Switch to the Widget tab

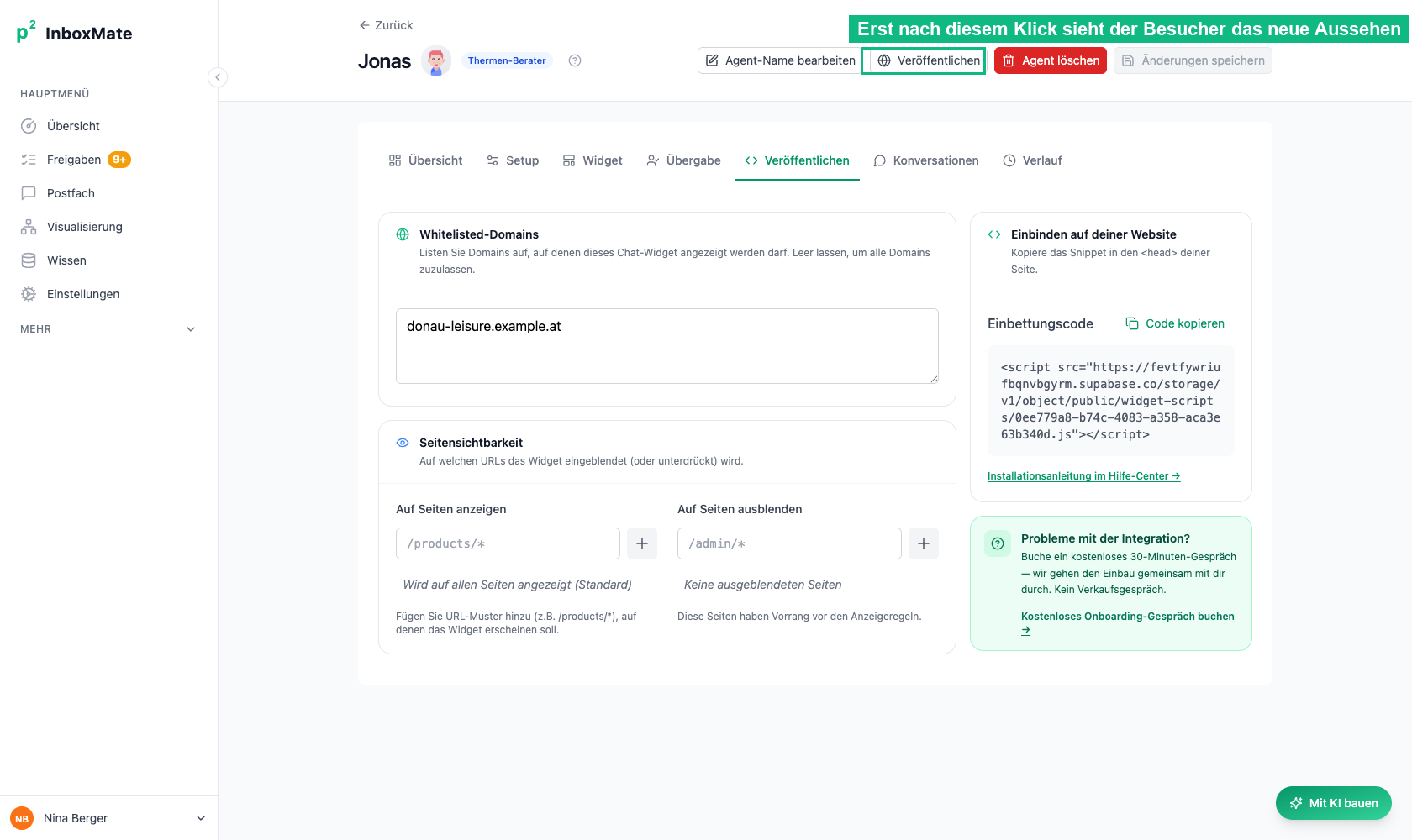click(x=593, y=160)
